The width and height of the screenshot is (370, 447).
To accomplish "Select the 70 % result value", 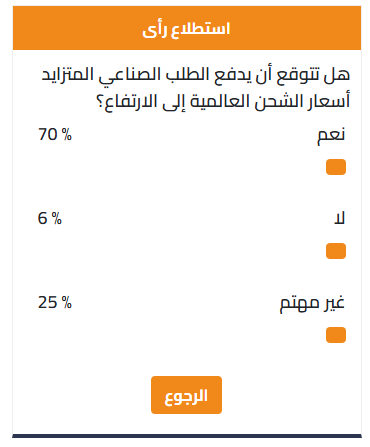I will pyautogui.click(x=55, y=135).
